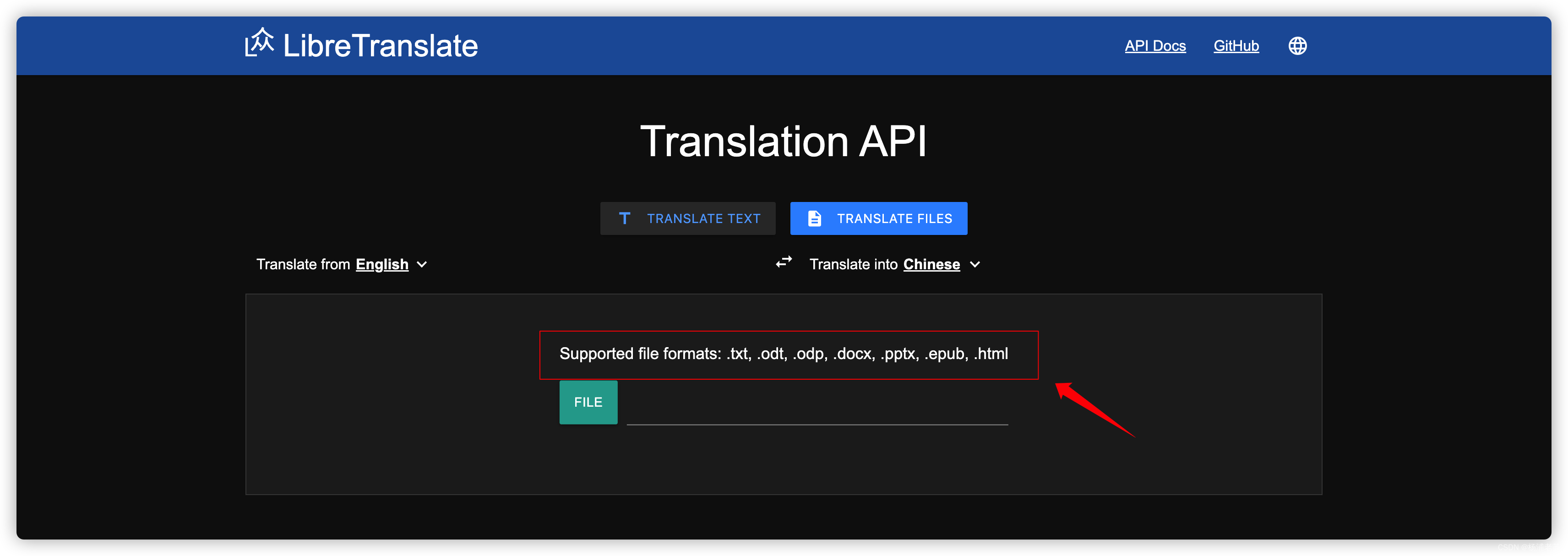This screenshot has height=556, width=1568.
Task: Click the Translation API heading
Action: 784,141
